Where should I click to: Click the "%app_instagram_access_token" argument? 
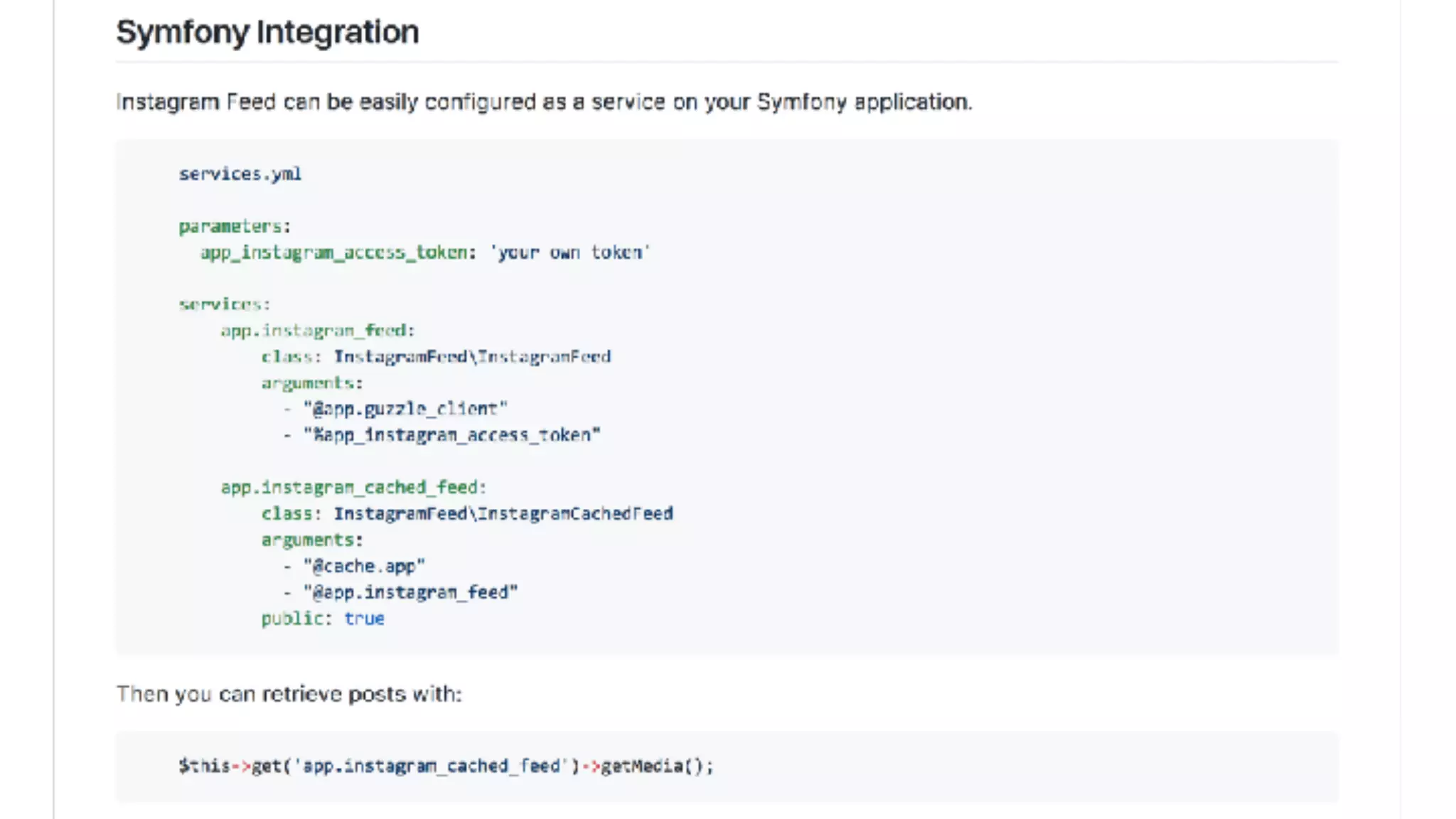(452, 435)
